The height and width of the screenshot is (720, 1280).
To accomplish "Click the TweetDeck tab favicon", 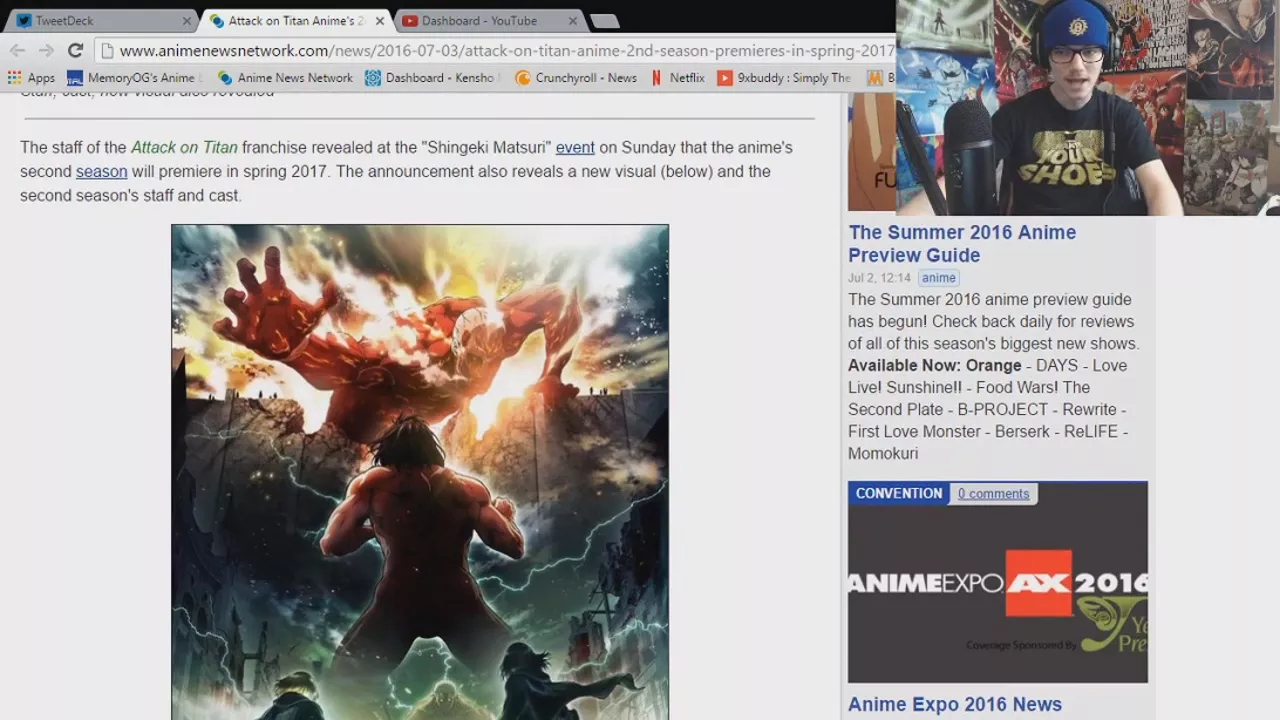I will (x=24, y=21).
